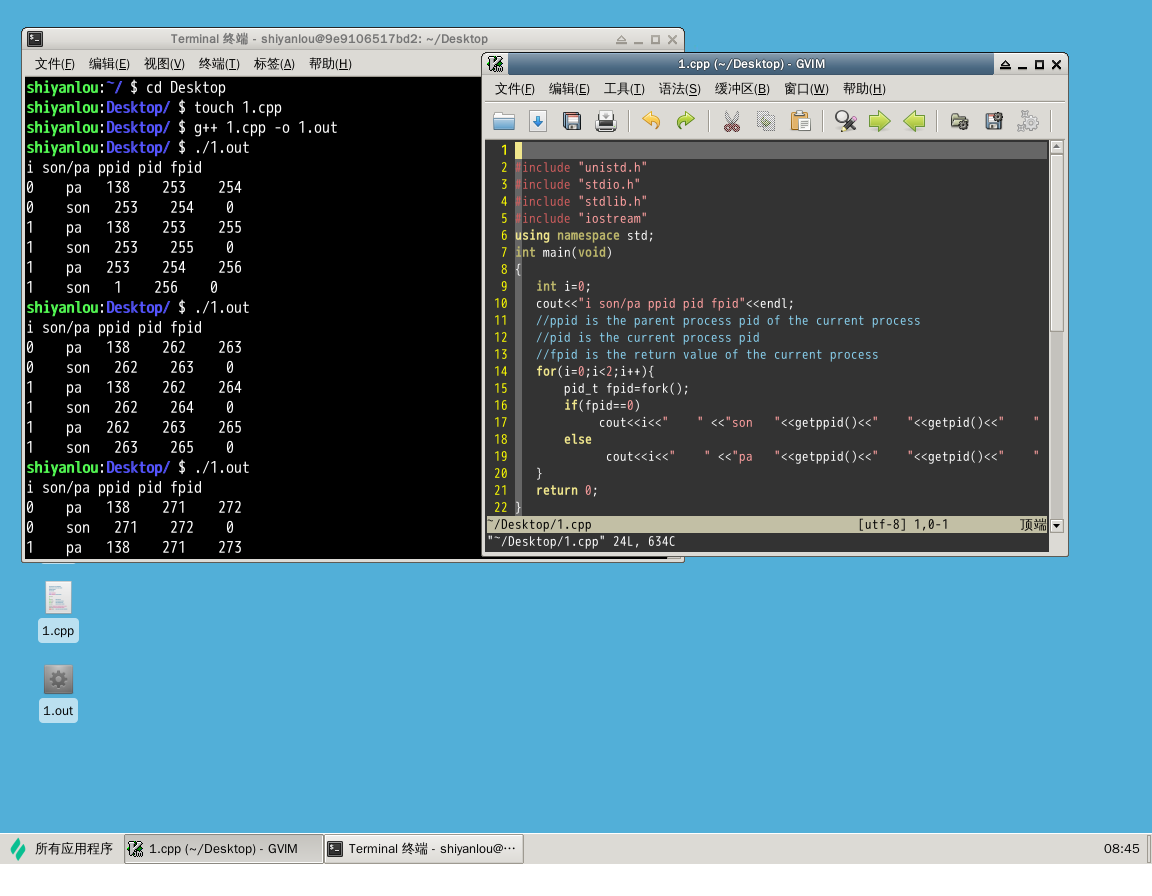Click the Load Session folder-gear icon
The image size is (1152, 896).
click(x=959, y=122)
